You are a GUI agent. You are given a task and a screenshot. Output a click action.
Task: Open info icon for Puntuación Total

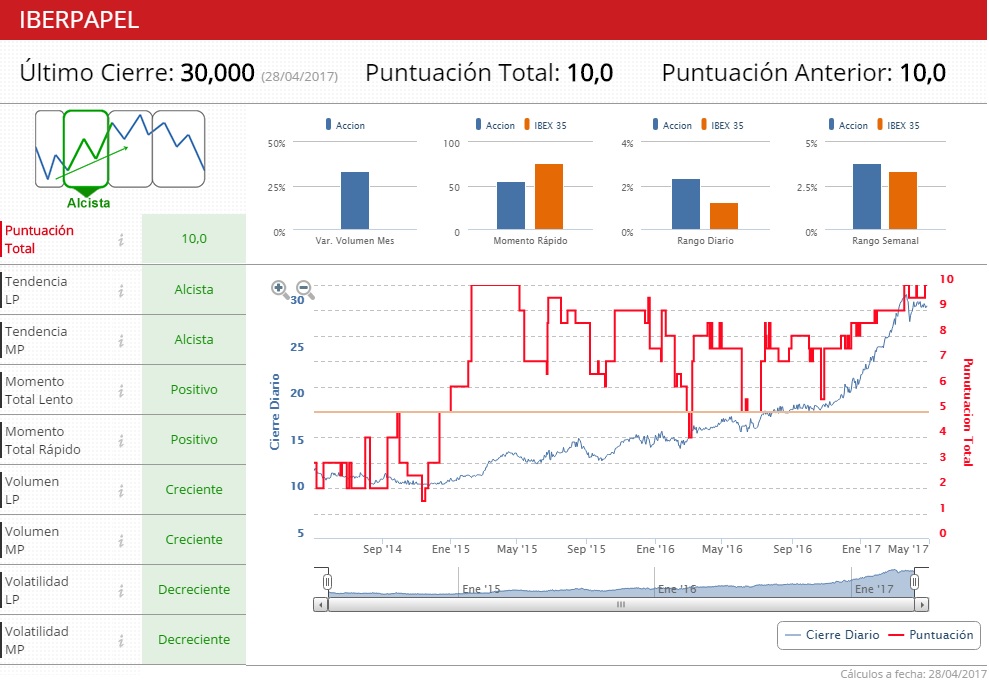(x=120, y=240)
